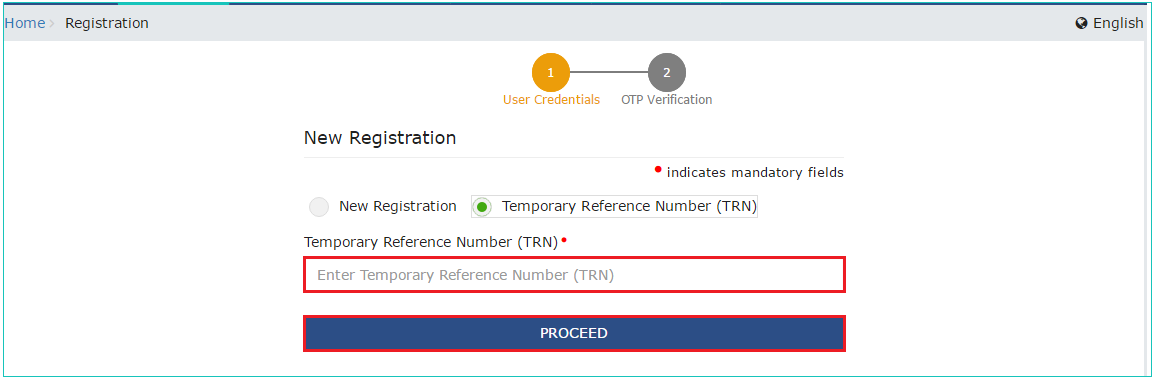Open the English language selector

[x=1109, y=23]
